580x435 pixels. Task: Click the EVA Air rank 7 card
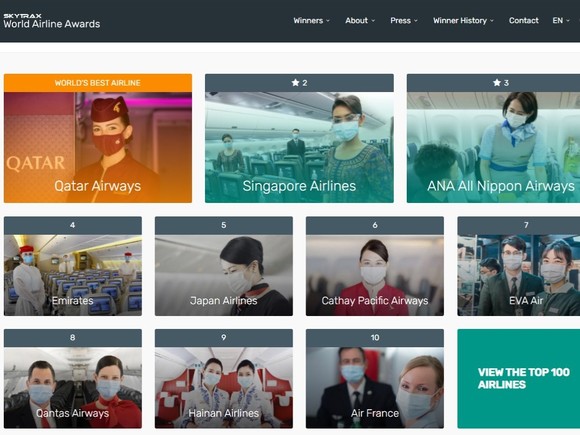point(519,266)
